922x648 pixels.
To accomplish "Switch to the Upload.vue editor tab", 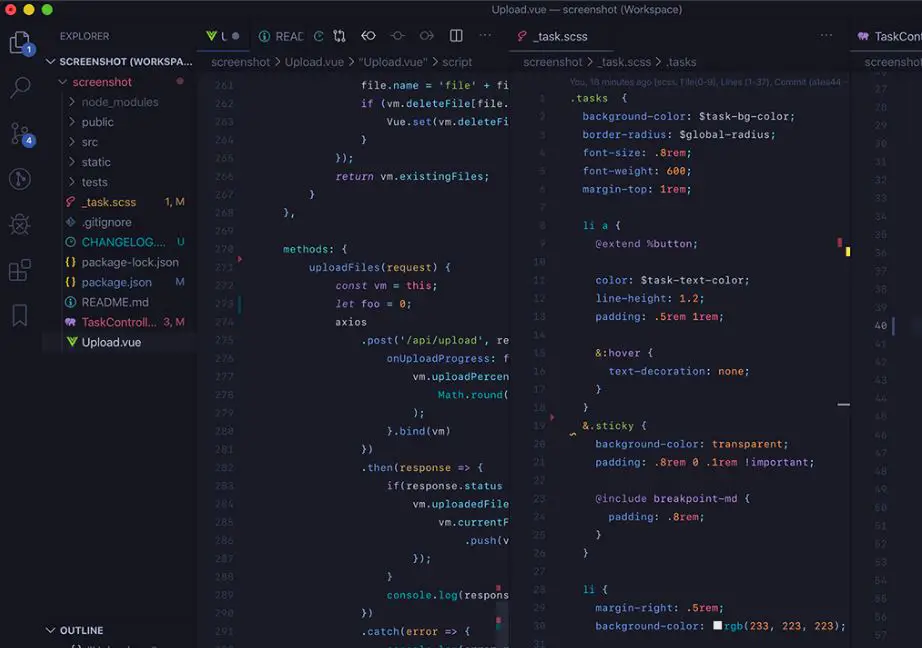I will [222, 36].
